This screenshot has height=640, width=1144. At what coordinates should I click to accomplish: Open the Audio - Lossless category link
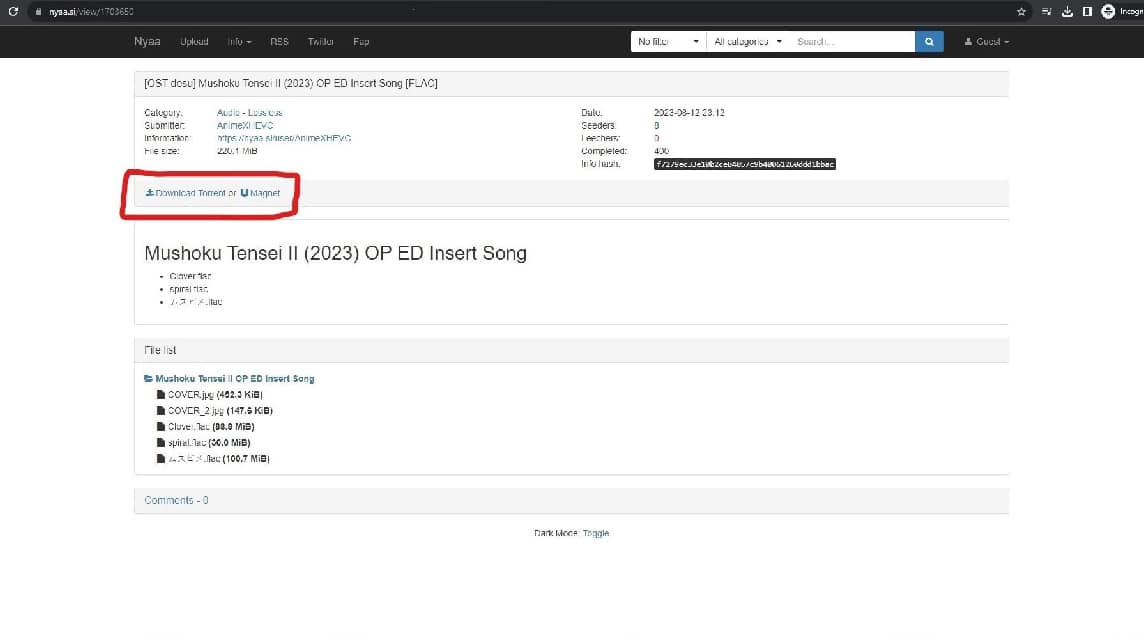[250, 112]
